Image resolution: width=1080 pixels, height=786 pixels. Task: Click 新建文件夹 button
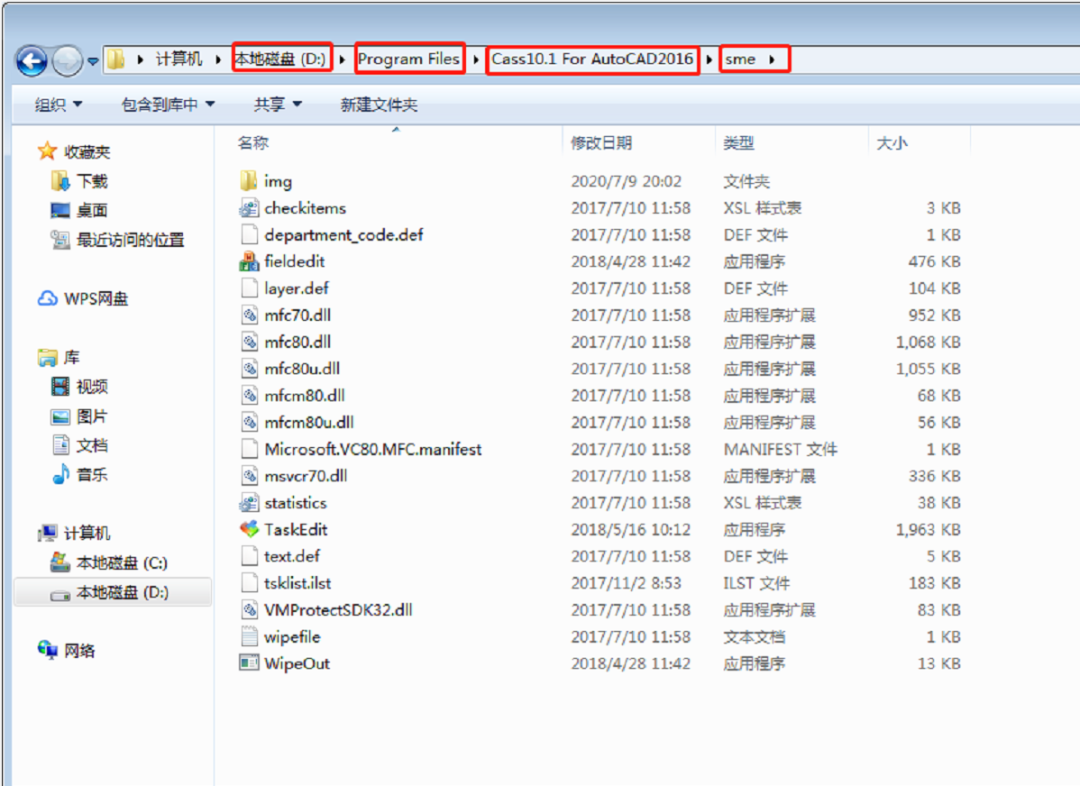tap(379, 105)
